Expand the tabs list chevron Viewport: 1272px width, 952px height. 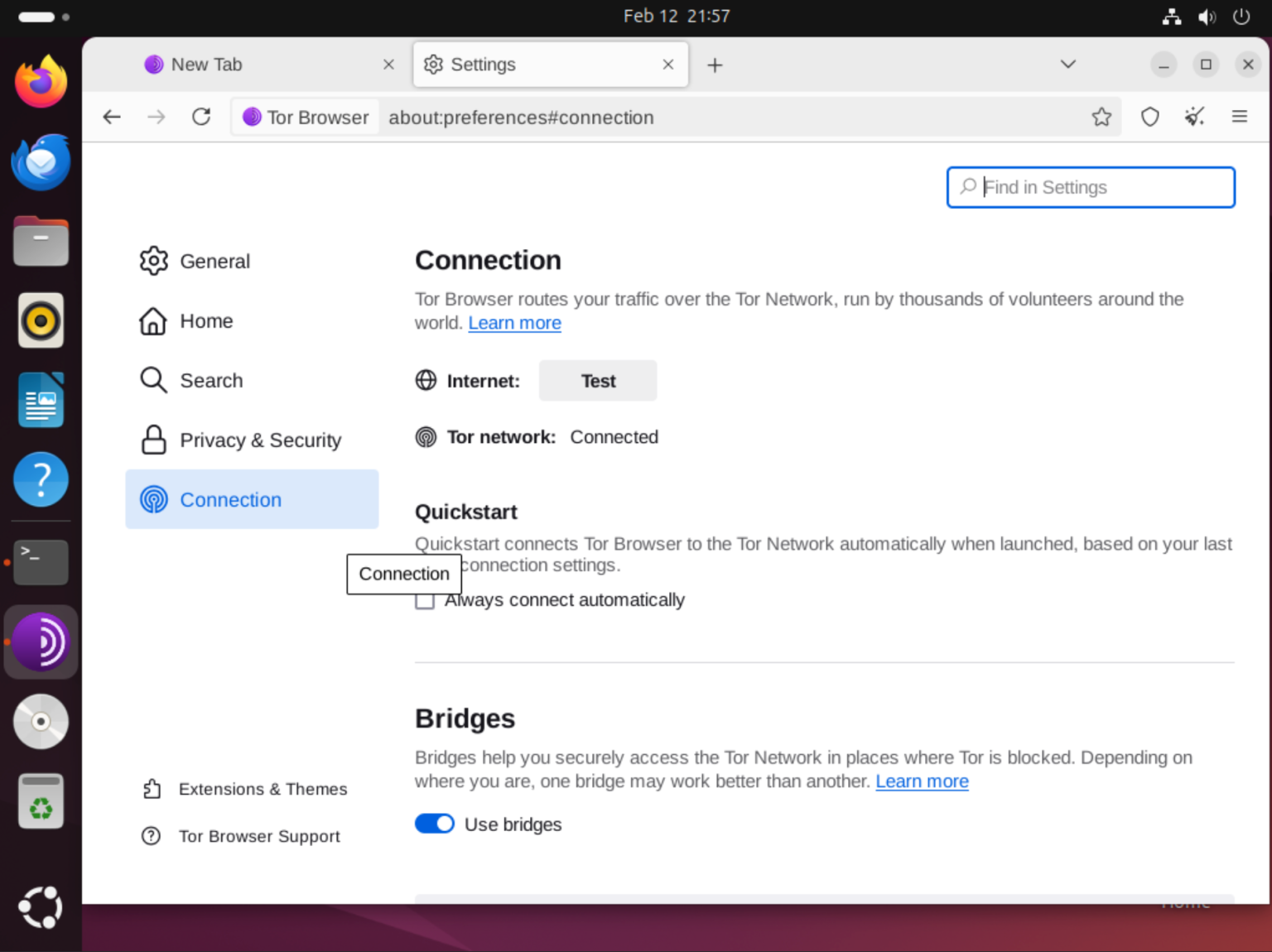tap(1067, 64)
